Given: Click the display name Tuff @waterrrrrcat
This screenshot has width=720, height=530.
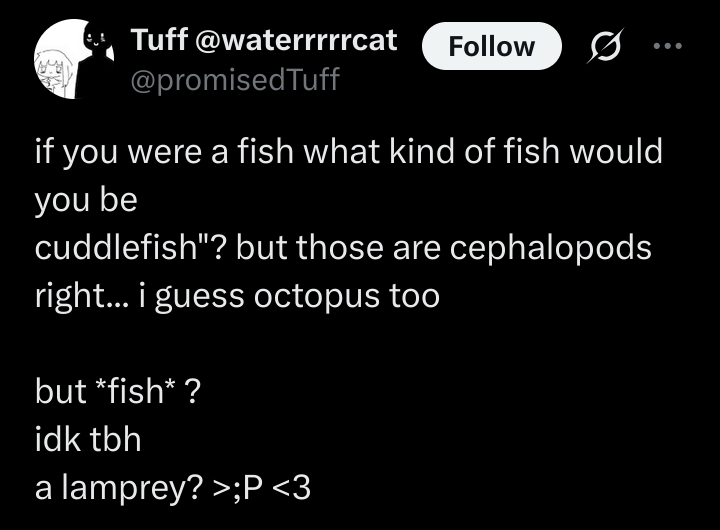Looking at the screenshot, I should [x=264, y=39].
